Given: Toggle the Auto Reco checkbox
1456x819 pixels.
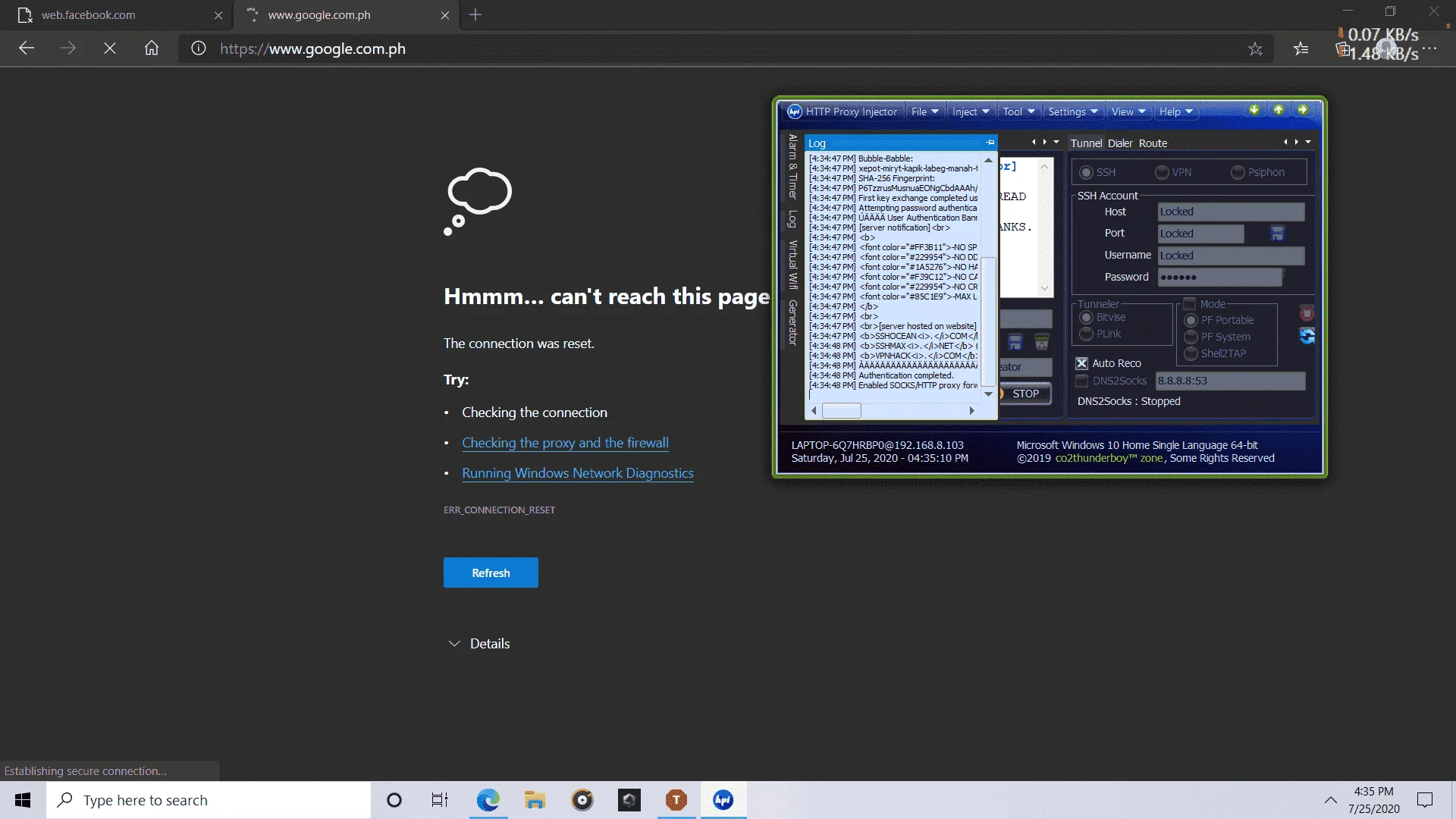Looking at the screenshot, I should point(1082,363).
